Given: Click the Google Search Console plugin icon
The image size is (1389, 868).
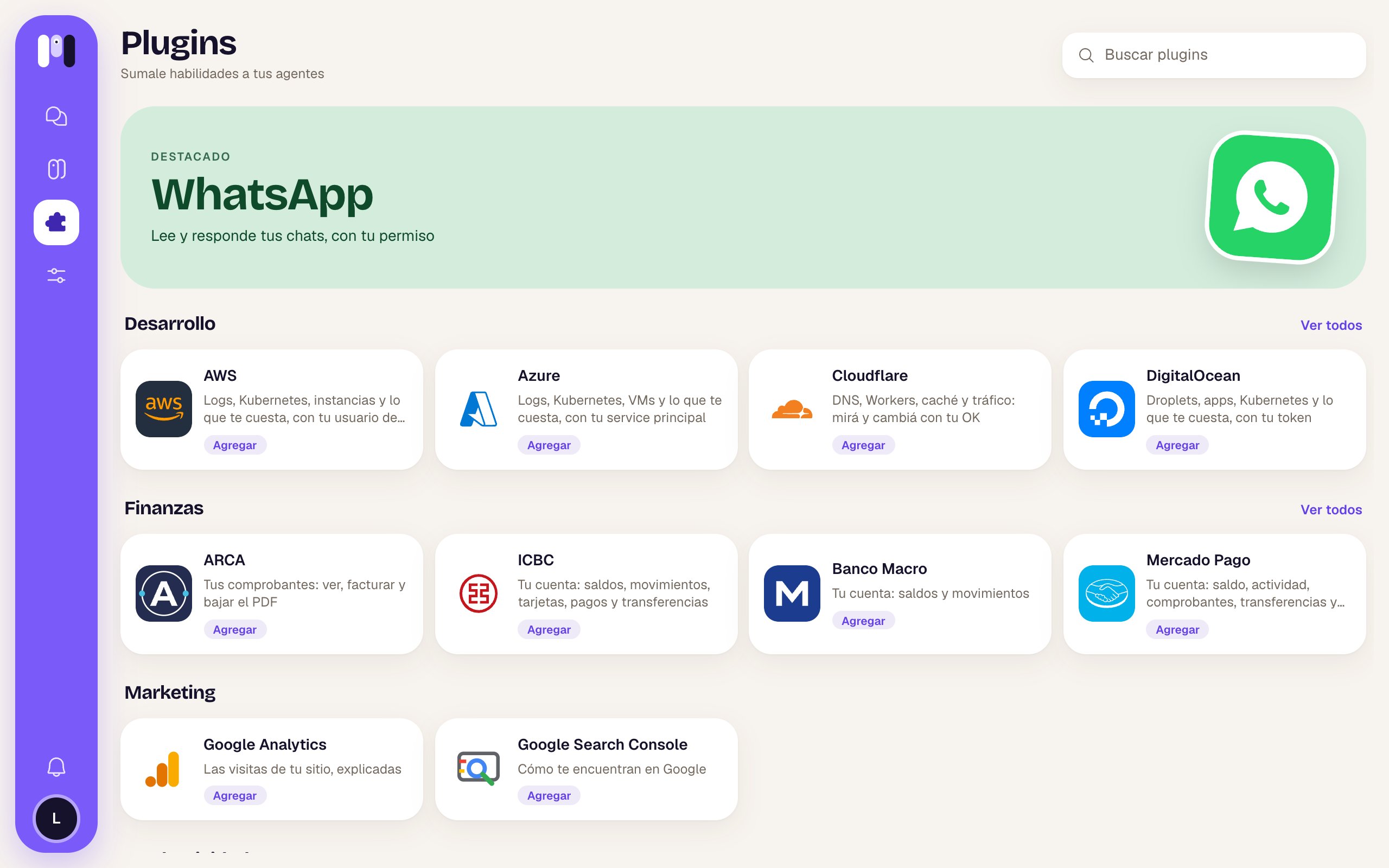Looking at the screenshot, I should click(x=478, y=769).
